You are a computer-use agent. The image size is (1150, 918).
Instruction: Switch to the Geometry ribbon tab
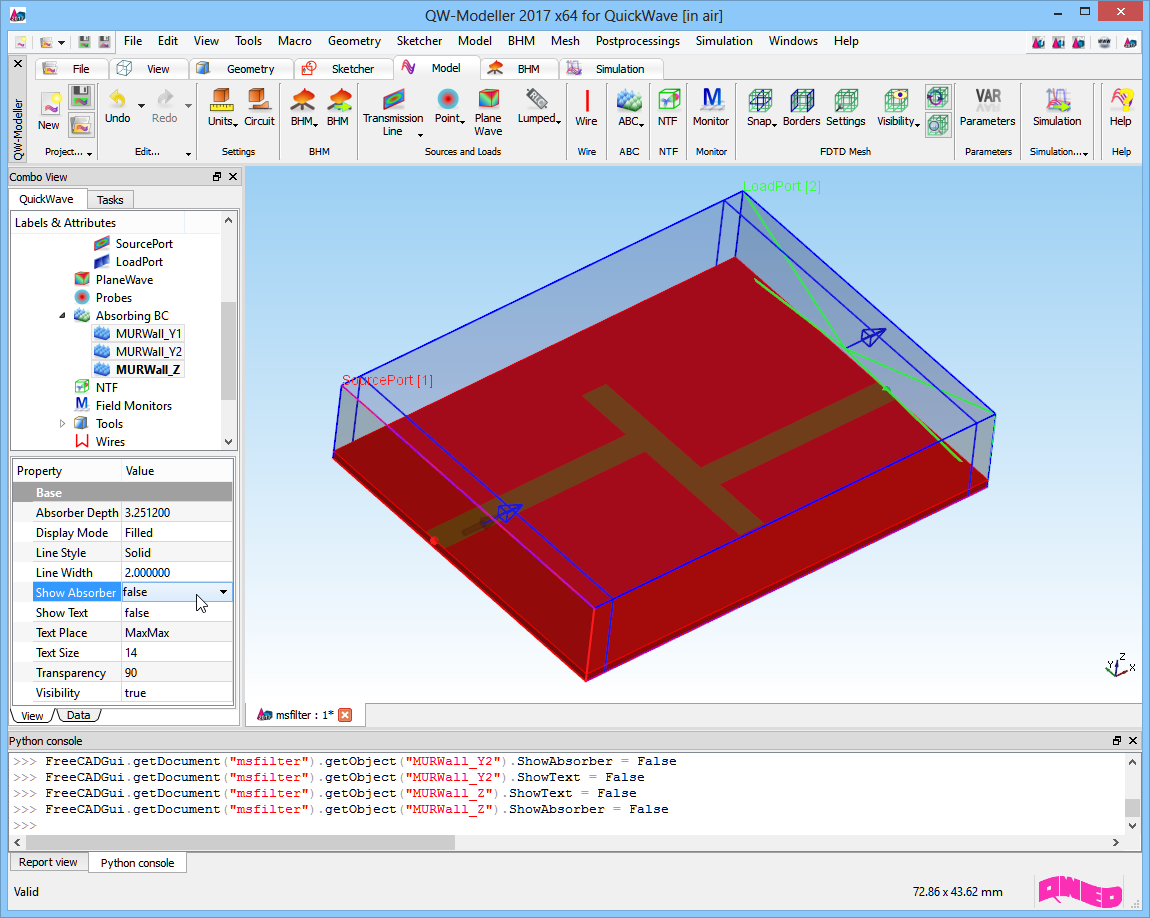pyautogui.click(x=241, y=68)
